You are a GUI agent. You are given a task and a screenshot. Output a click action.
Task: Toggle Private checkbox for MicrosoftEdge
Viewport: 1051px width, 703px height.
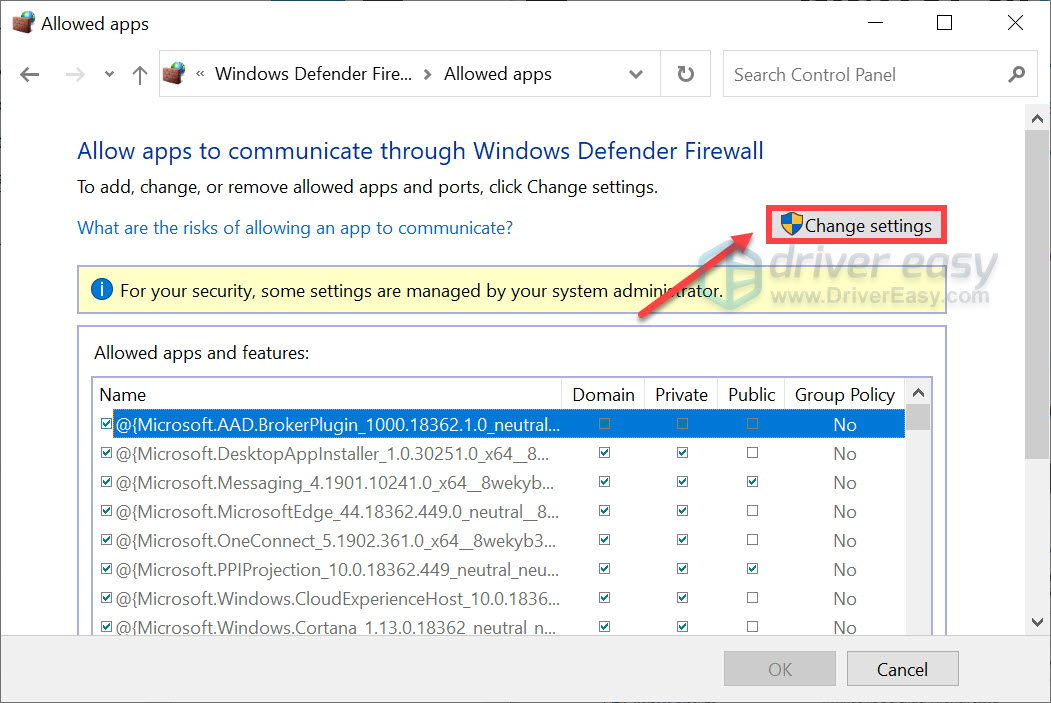point(682,511)
